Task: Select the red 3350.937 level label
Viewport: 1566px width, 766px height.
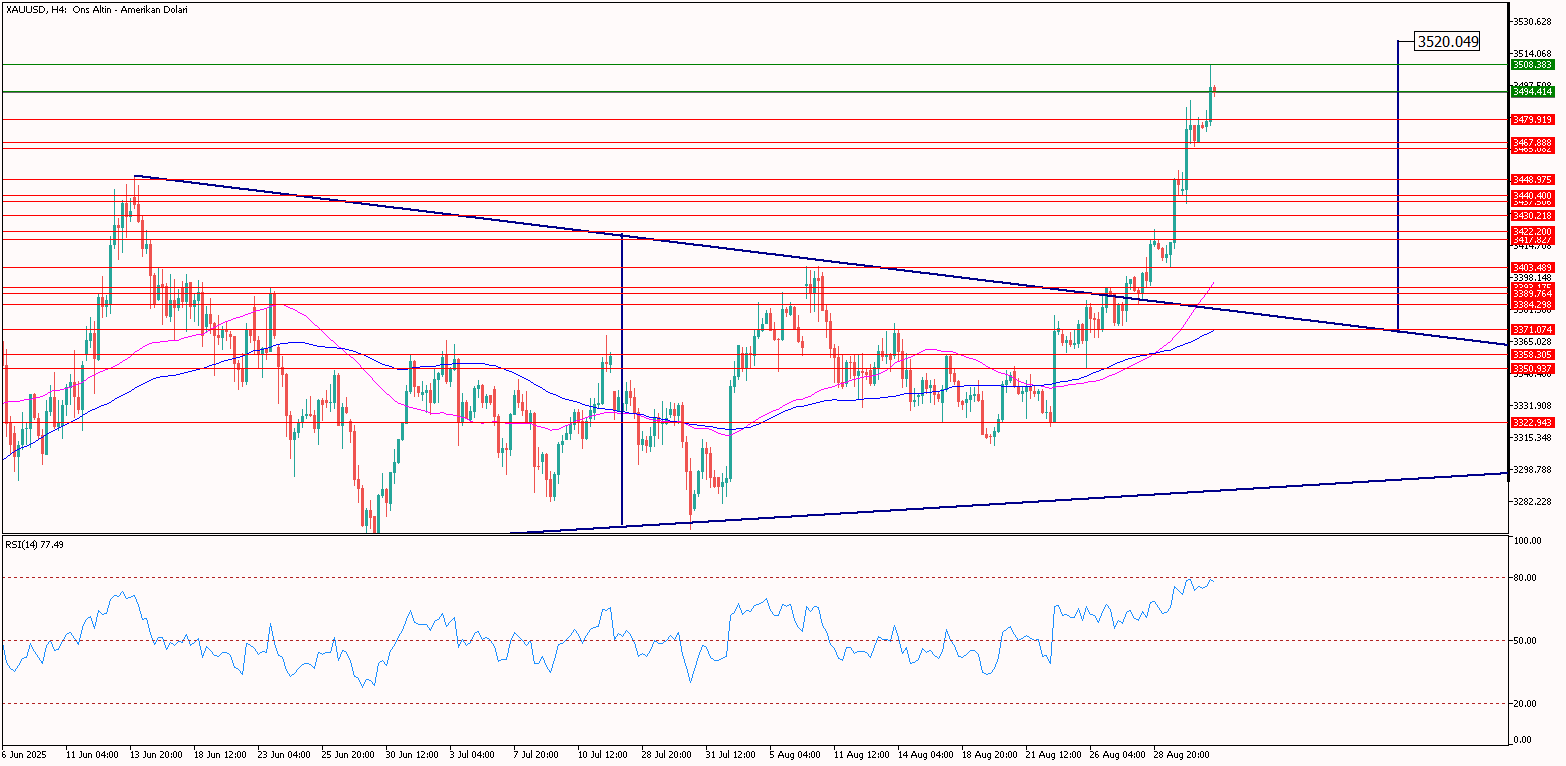Action: (1532, 368)
